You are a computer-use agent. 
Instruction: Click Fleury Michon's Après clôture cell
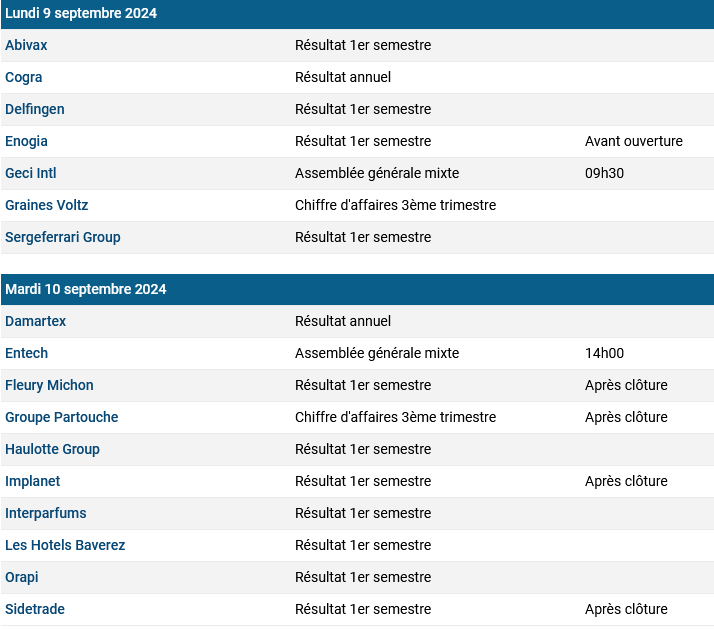click(x=626, y=385)
